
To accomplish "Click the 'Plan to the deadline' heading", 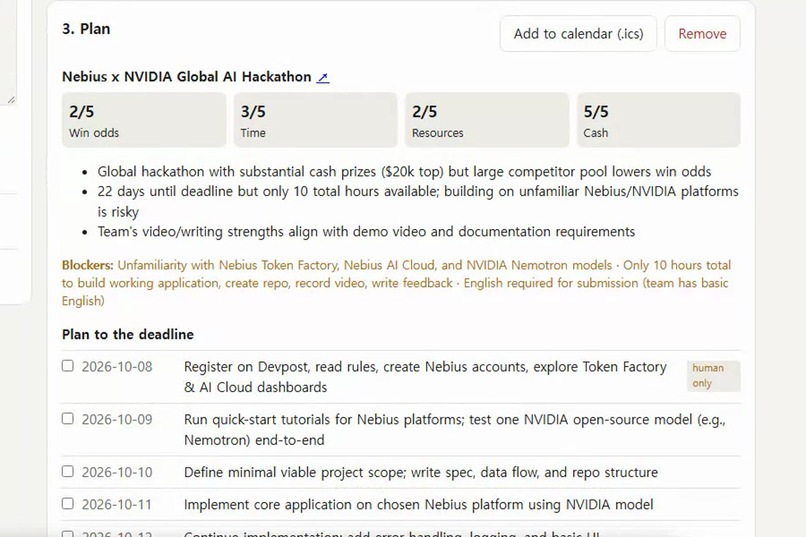I will tap(128, 335).
